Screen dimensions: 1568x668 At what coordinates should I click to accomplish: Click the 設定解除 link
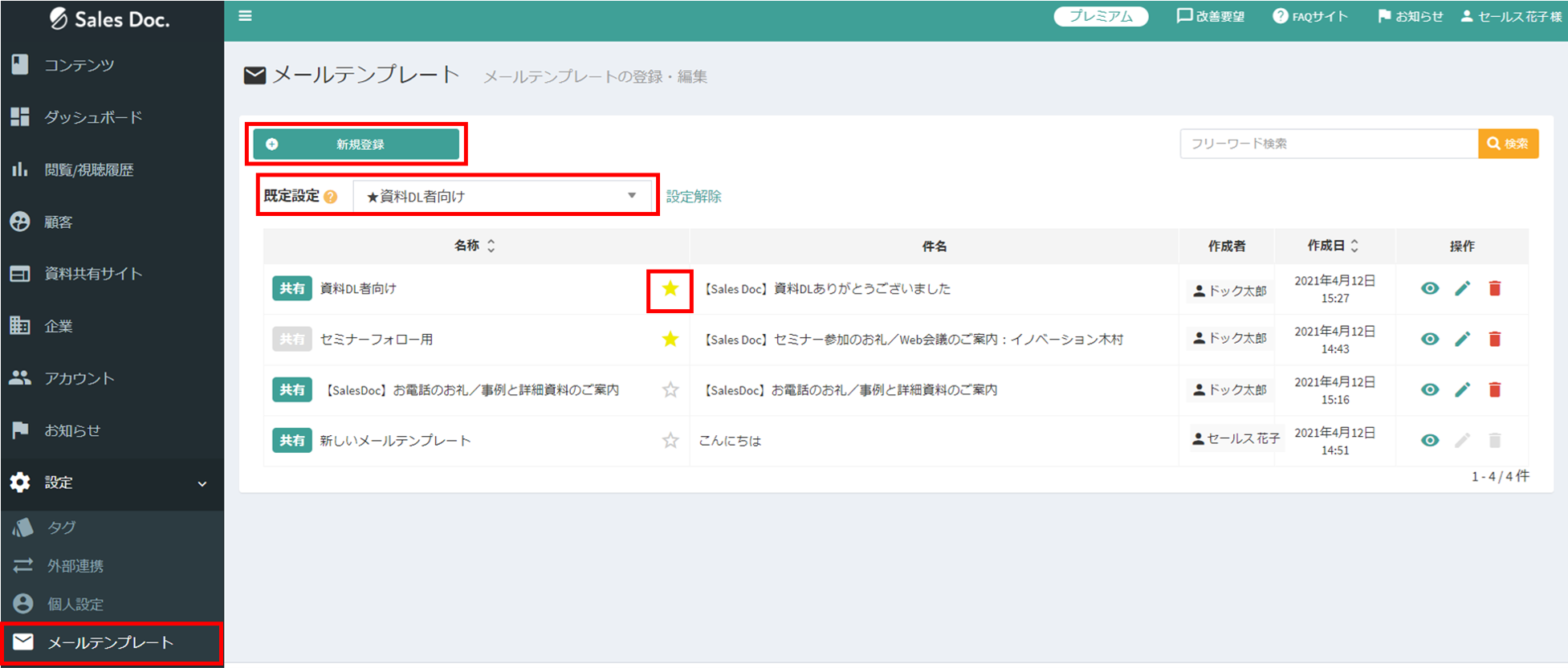tap(694, 197)
